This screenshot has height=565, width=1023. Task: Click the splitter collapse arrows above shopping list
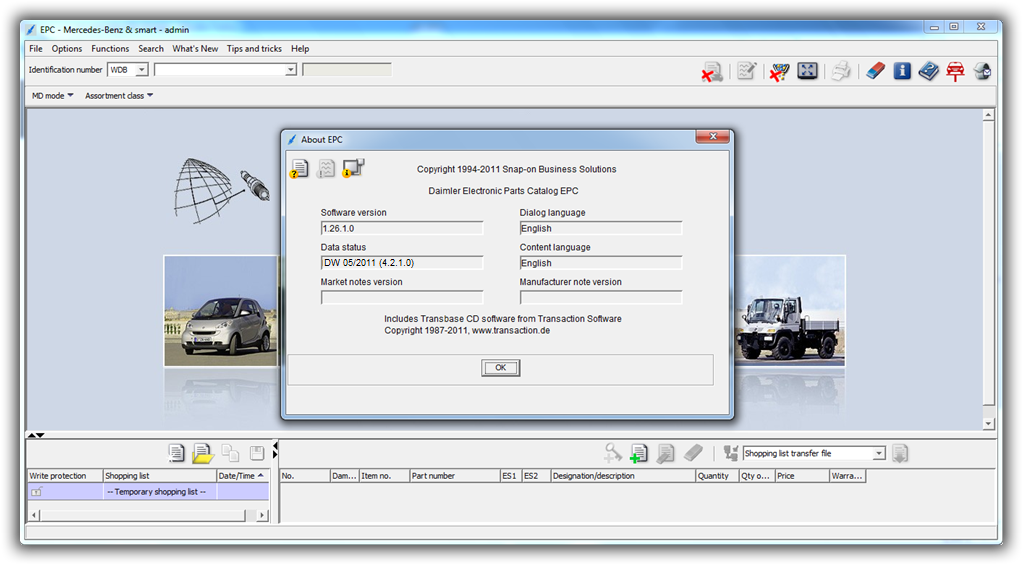(x=36, y=435)
